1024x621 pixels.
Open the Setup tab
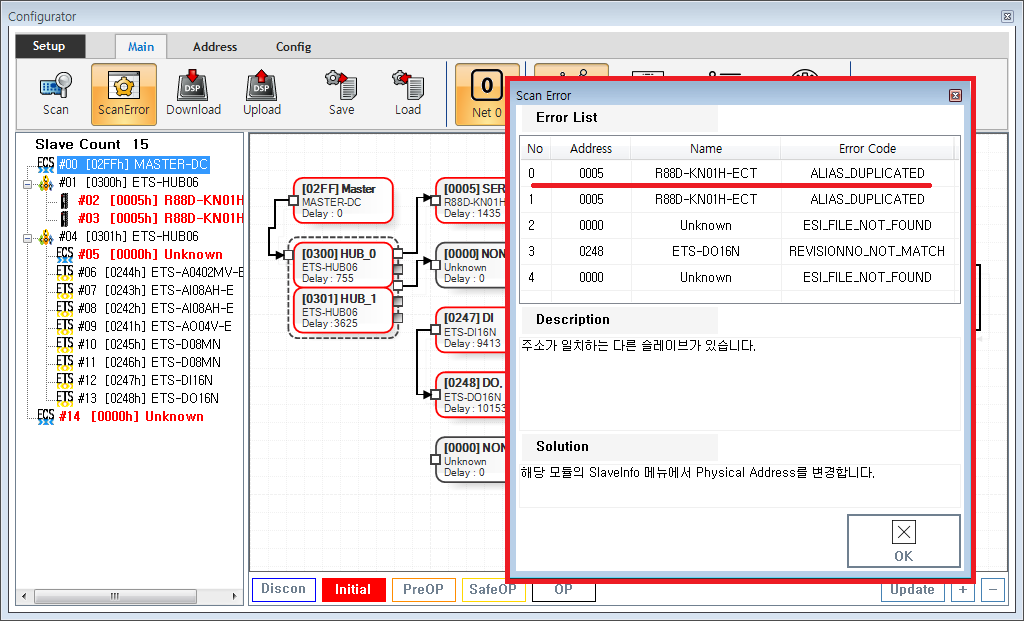pyautogui.click(x=49, y=46)
